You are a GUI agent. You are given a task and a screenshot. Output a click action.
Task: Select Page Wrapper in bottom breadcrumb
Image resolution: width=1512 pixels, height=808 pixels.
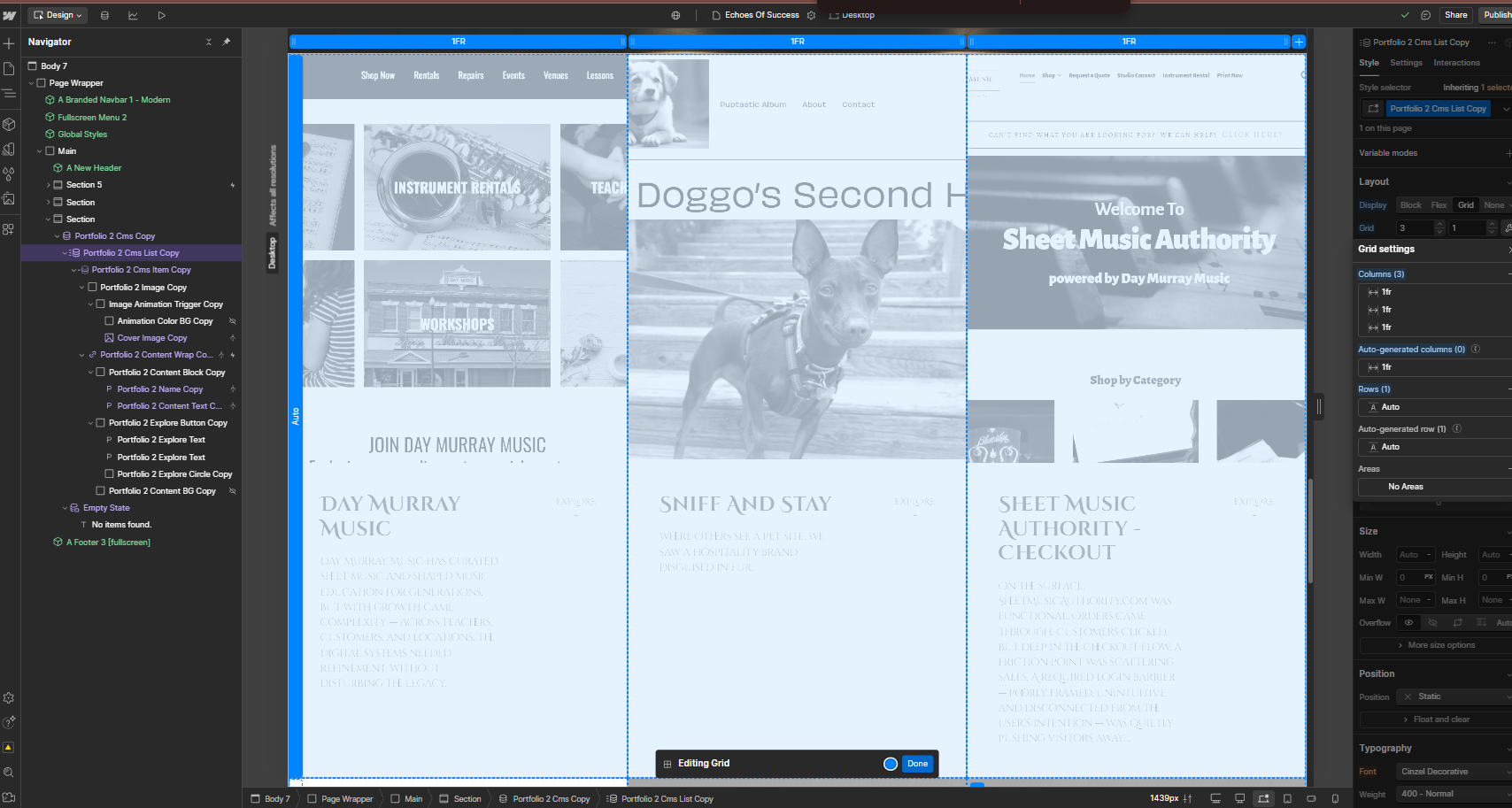click(340, 798)
